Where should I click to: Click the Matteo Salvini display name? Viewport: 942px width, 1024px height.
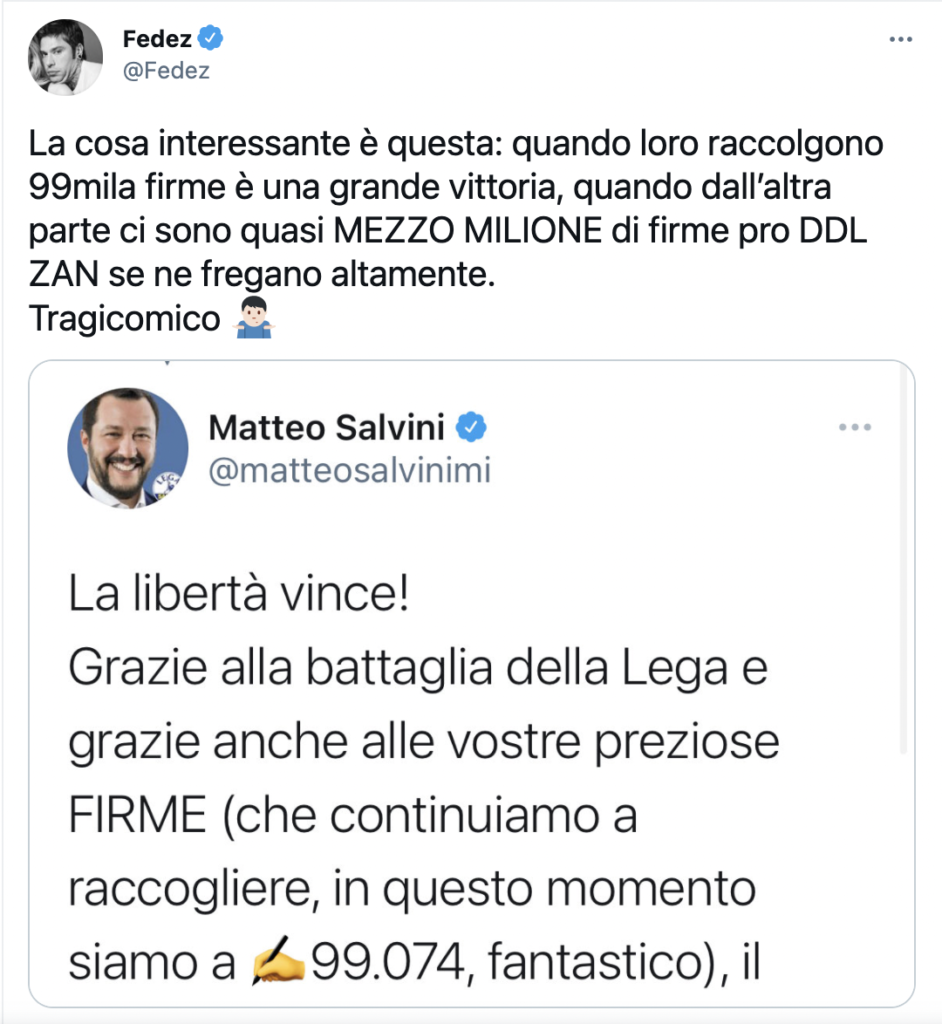(327, 428)
